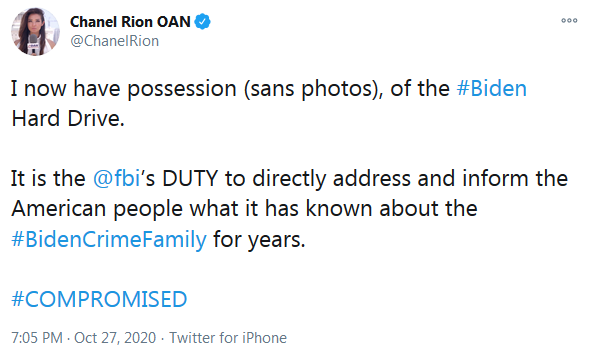Open the #Biden hashtag
Viewport: 593px width, 361px height.
492,88
